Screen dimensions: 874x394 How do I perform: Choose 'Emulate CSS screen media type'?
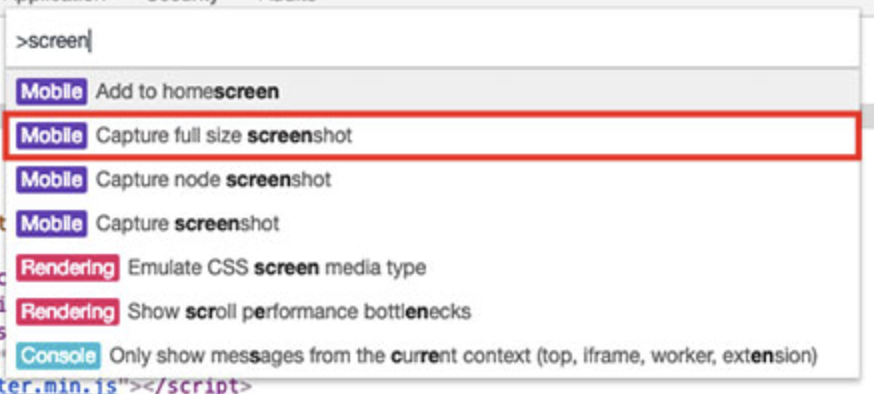click(433, 267)
